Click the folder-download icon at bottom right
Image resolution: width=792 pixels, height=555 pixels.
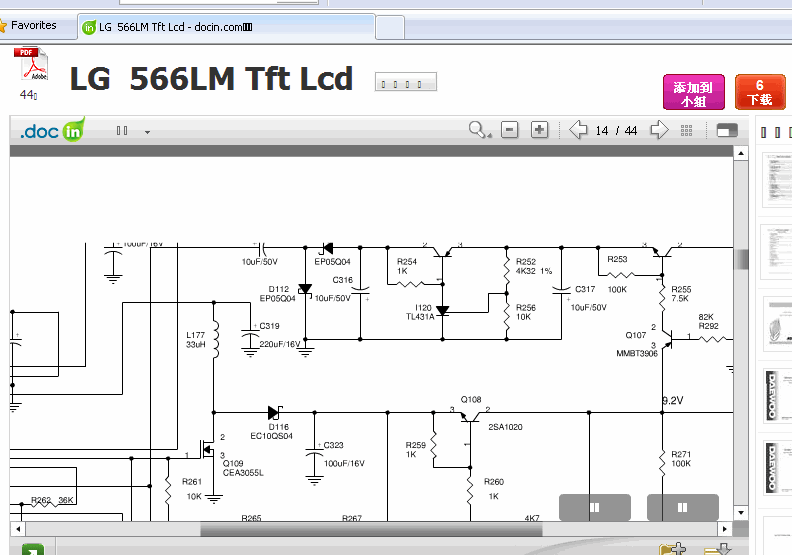point(718,549)
